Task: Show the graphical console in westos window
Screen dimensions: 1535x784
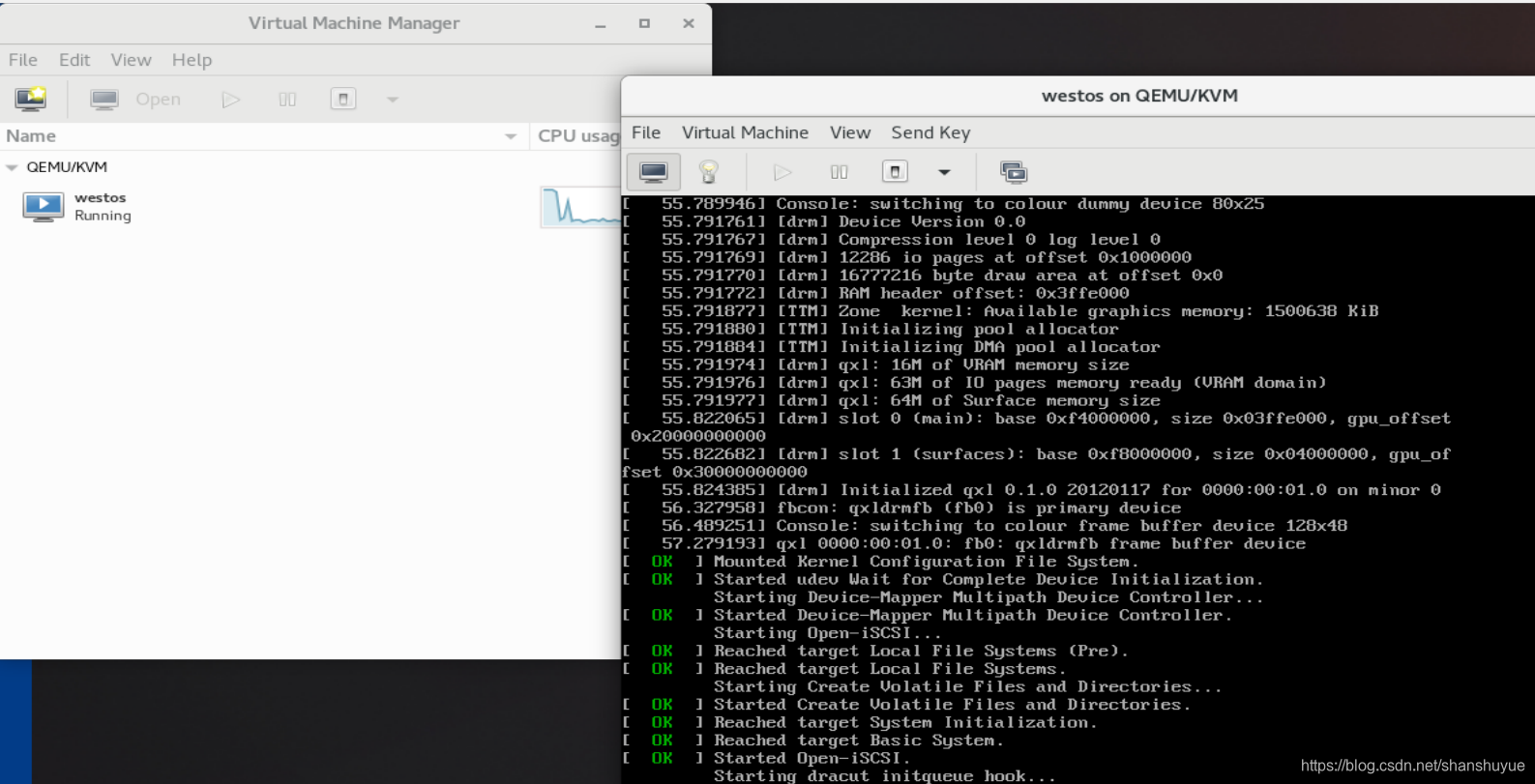Action: [x=654, y=172]
